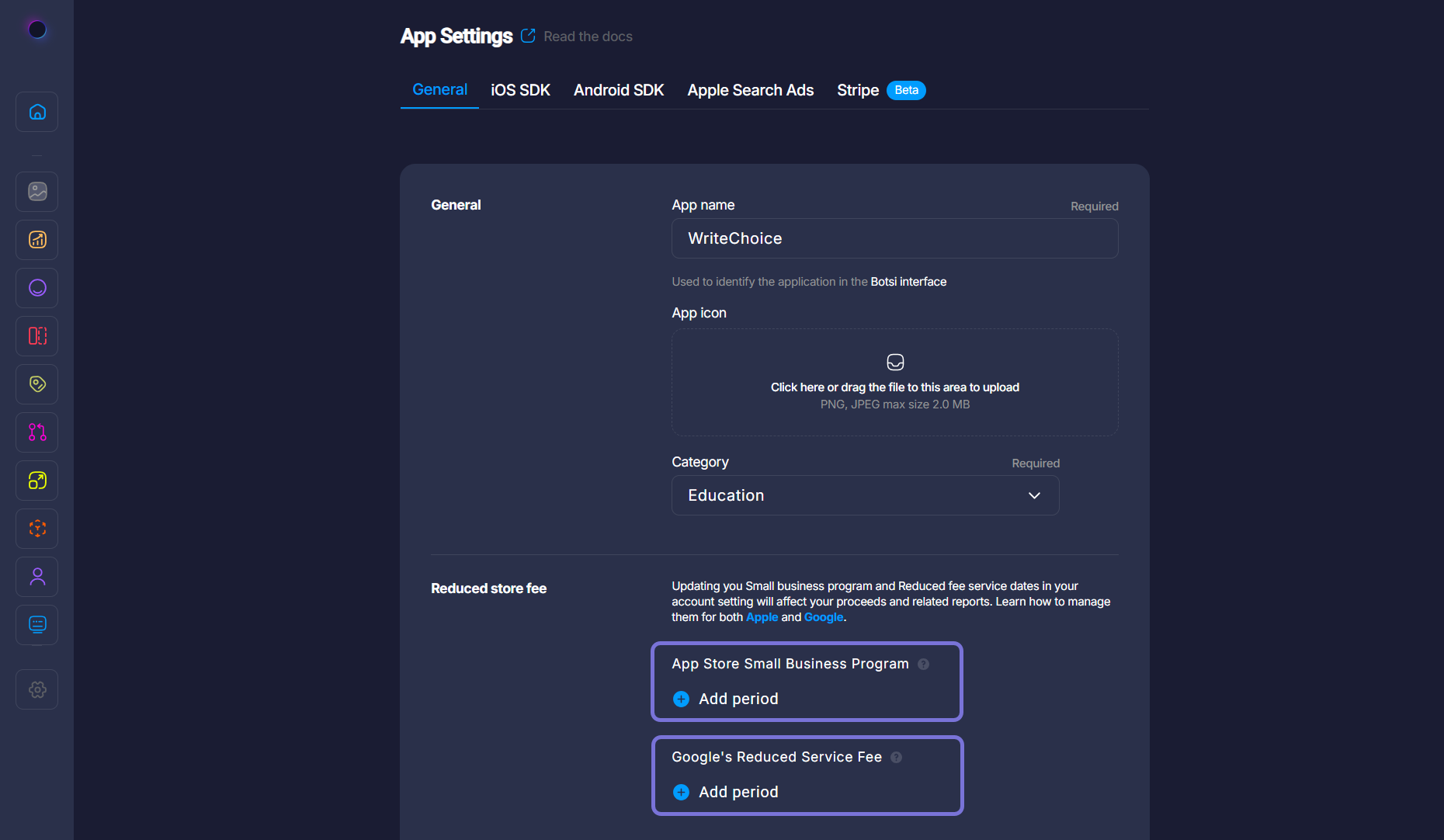
Task: Click the purple smiley circle sidebar icon
Action: (37, 288)
